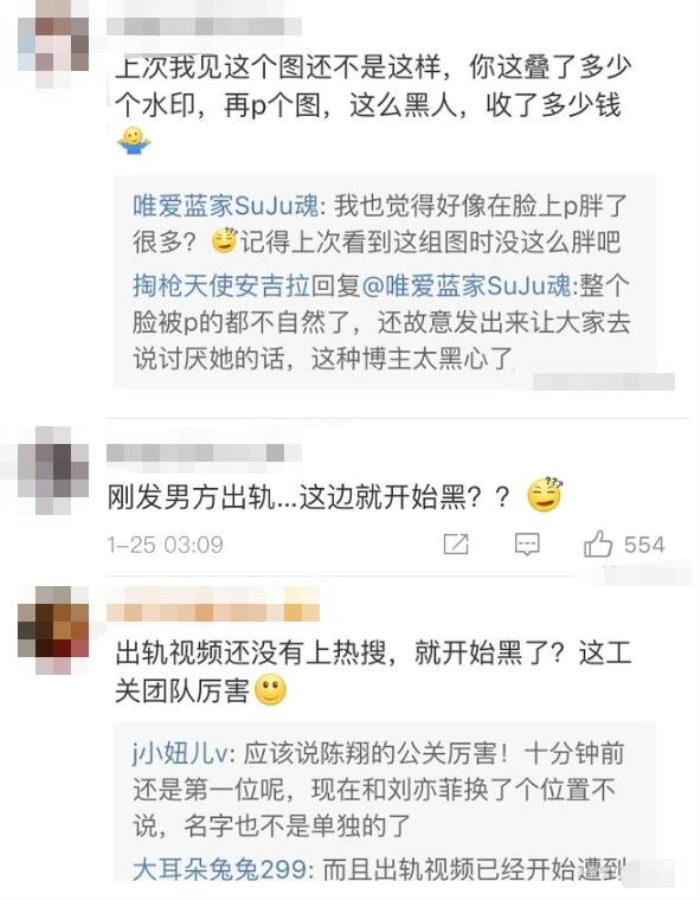The image size is (700, 900).
Task: Open 唯爱蓝家SuJu魂 username in first reply
Action: (225, 206)
